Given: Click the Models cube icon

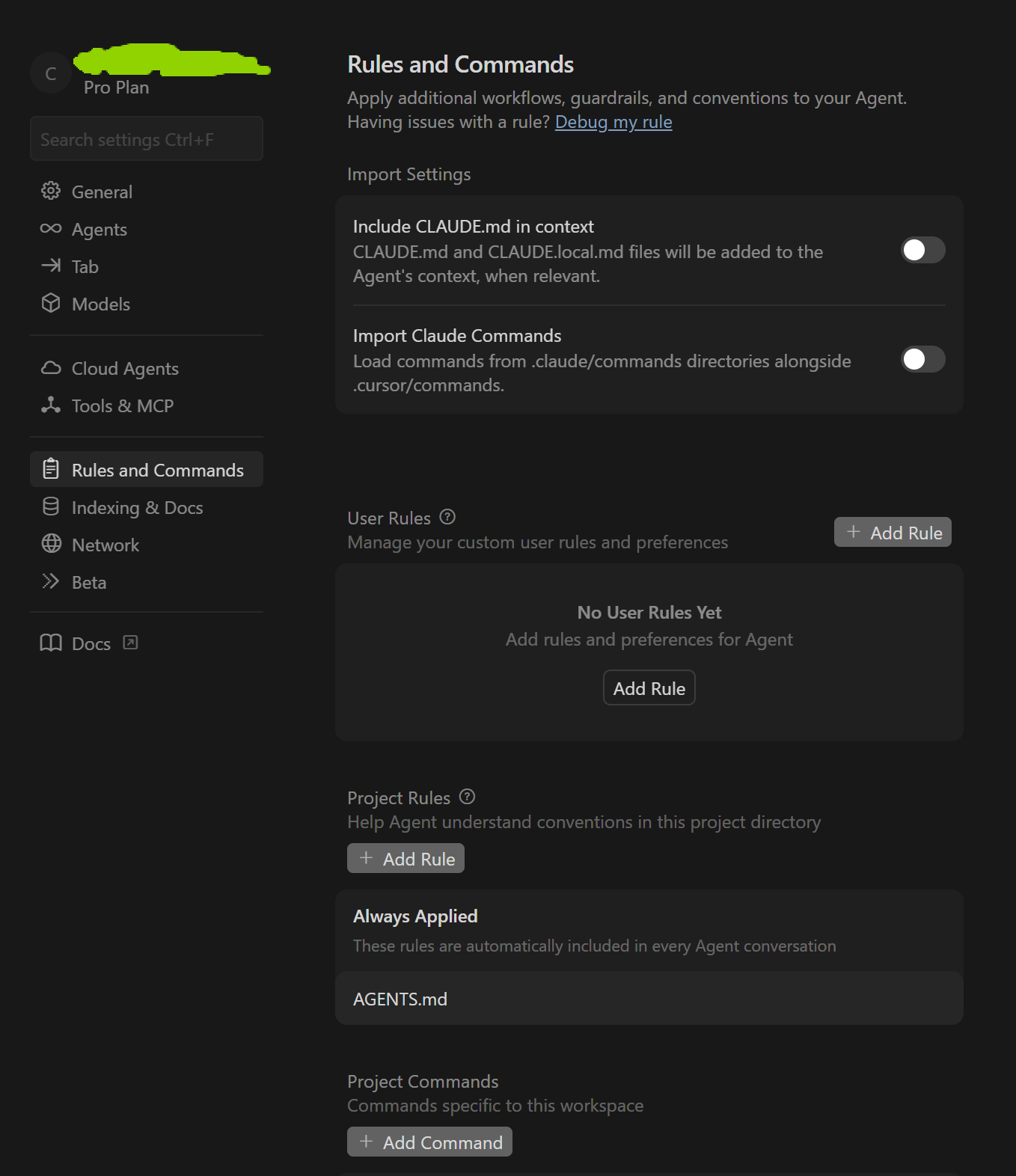Looking at the screenshot, I should coord(51,303).
